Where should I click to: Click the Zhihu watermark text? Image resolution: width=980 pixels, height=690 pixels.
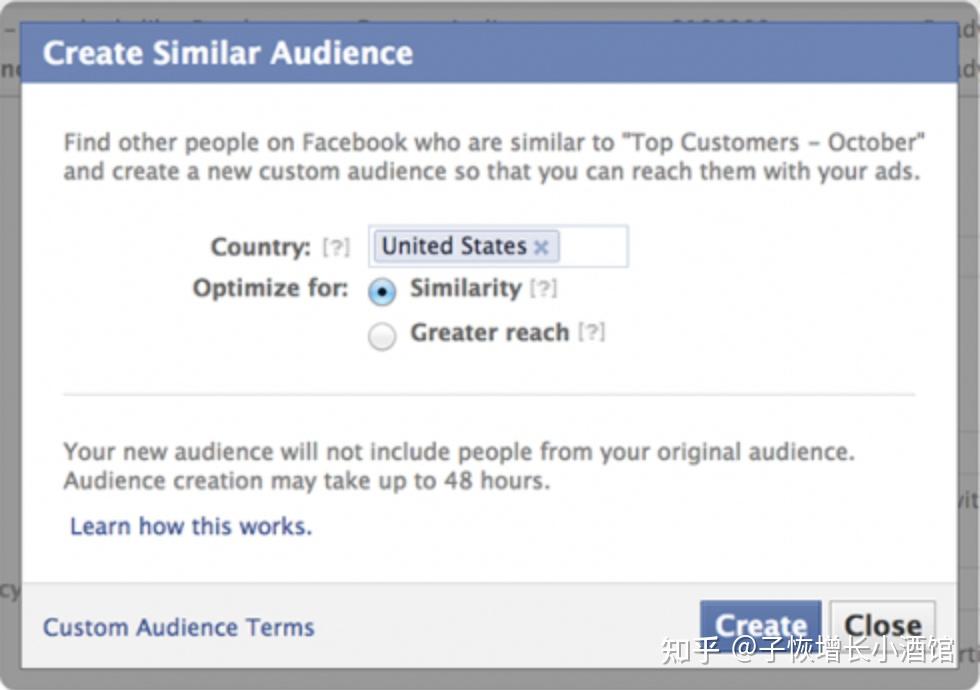808,649
